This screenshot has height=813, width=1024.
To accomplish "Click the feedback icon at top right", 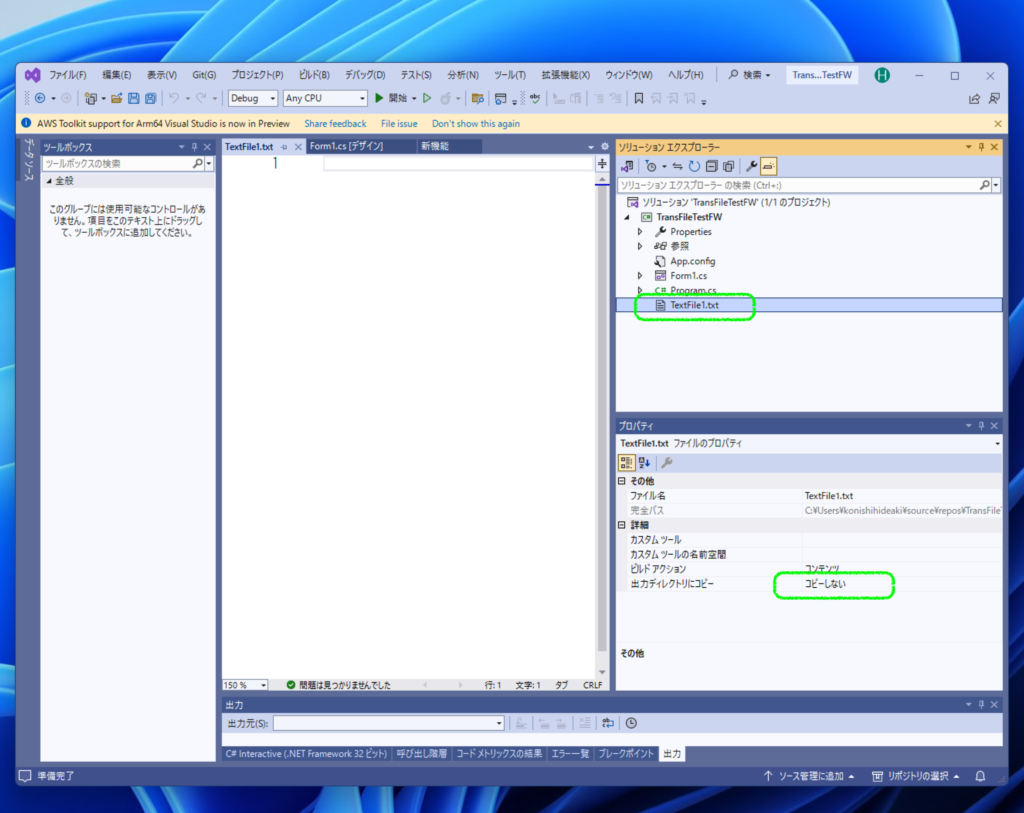I will (994, 99).
